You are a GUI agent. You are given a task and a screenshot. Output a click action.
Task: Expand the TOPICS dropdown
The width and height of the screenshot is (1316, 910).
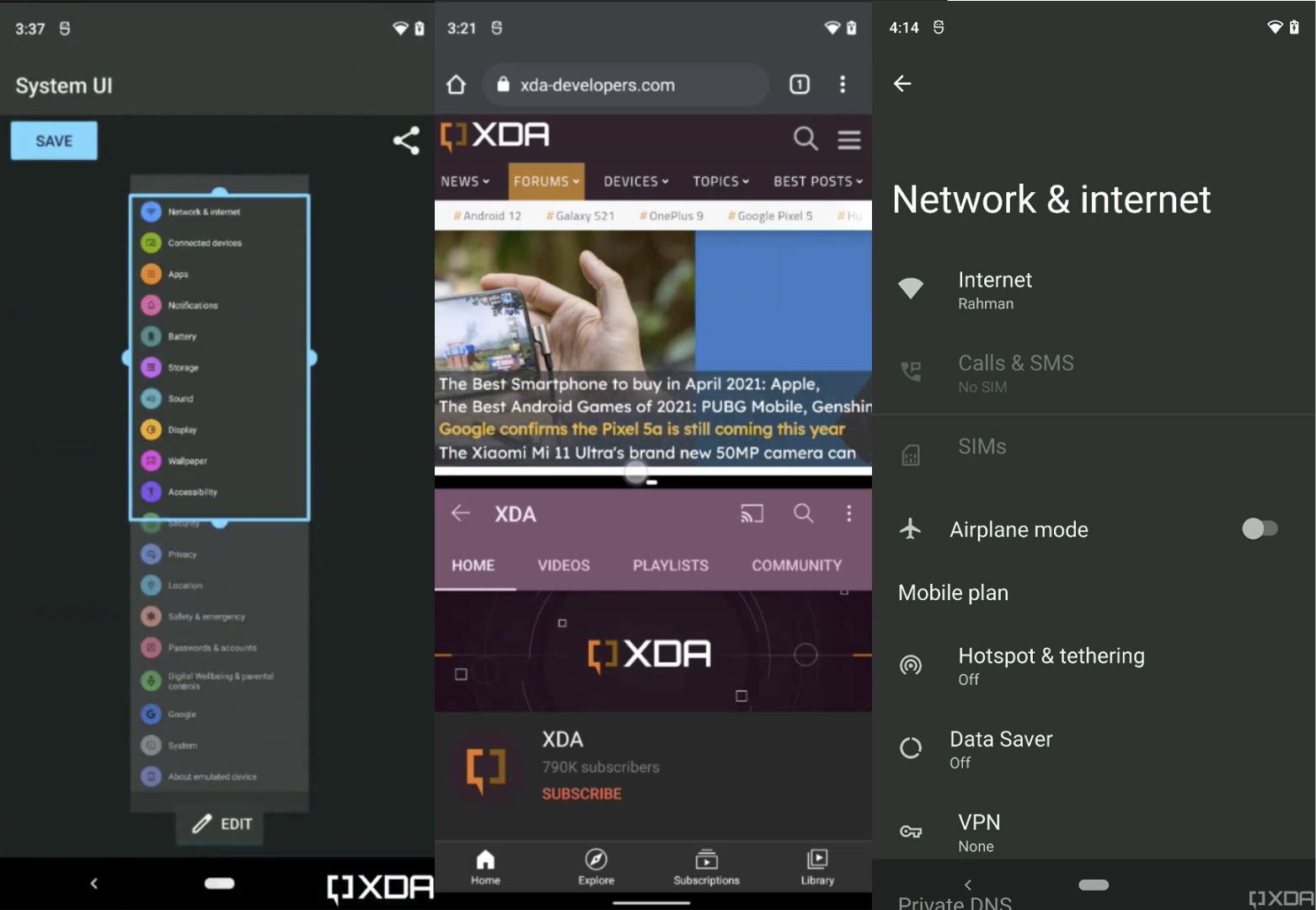click(x=720, y=181)
